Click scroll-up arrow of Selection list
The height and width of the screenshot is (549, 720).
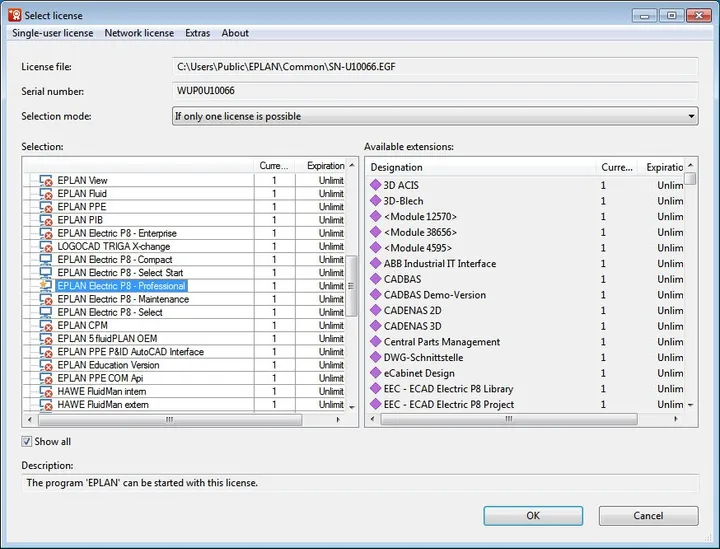pyautogui.click(x=352, y=165)
